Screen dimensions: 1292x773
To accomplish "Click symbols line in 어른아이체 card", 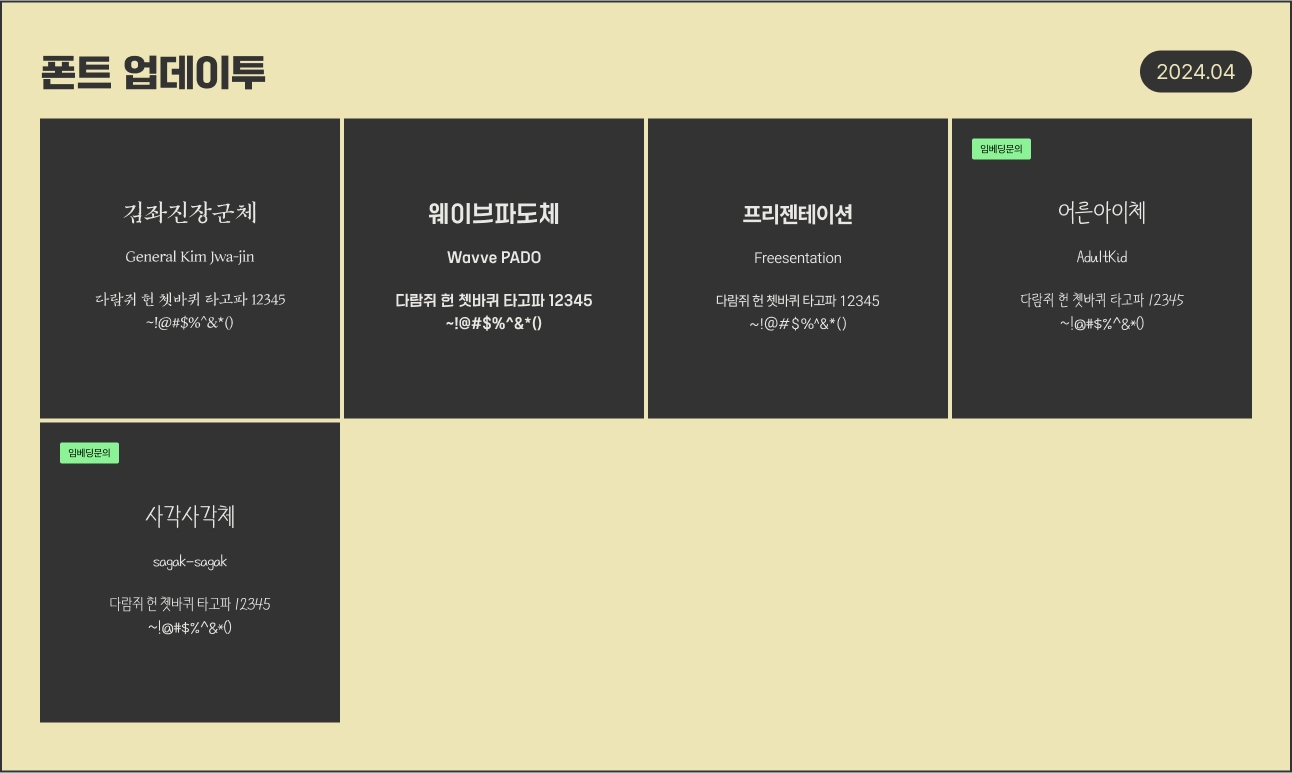I will (1102, 323).
